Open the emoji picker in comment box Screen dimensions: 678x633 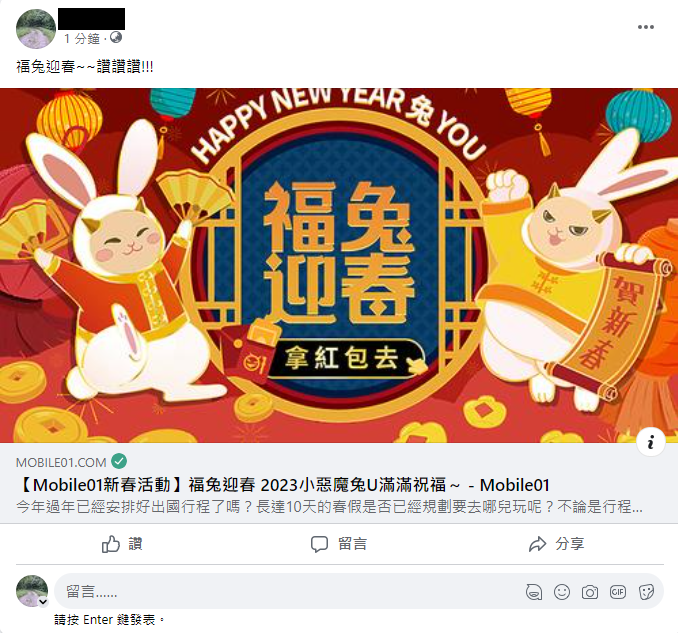coord(562,592)
